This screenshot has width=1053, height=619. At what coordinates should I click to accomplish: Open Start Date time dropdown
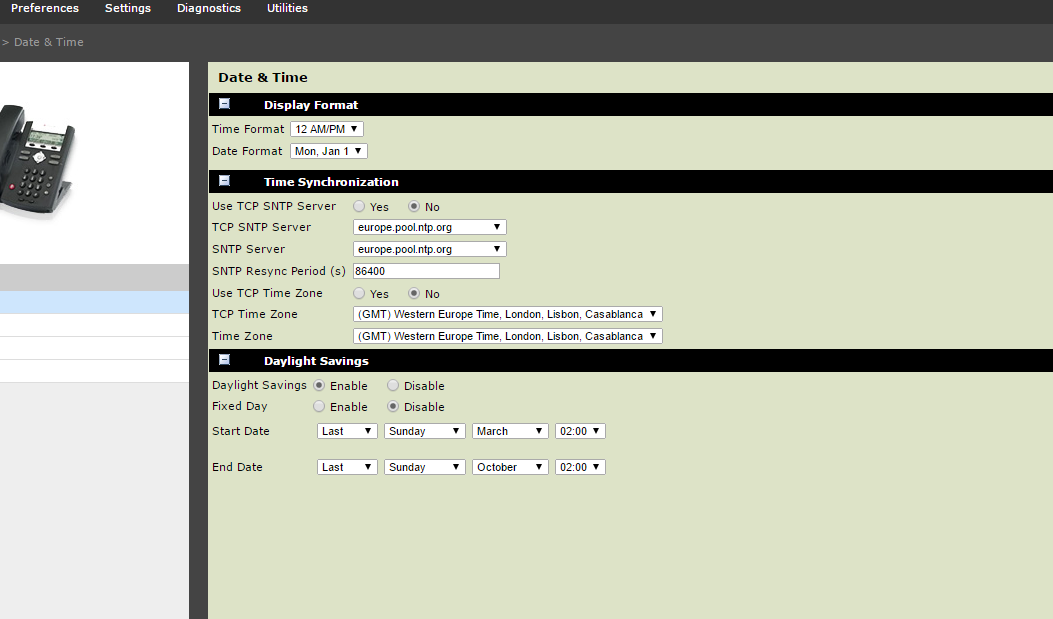click(580, 431)
